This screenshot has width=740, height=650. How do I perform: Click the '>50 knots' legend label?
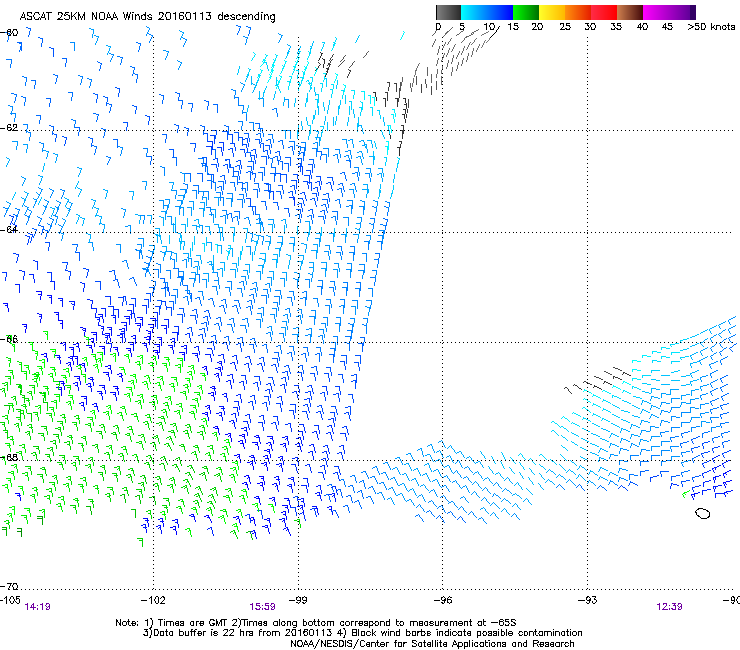click(711, 26)
